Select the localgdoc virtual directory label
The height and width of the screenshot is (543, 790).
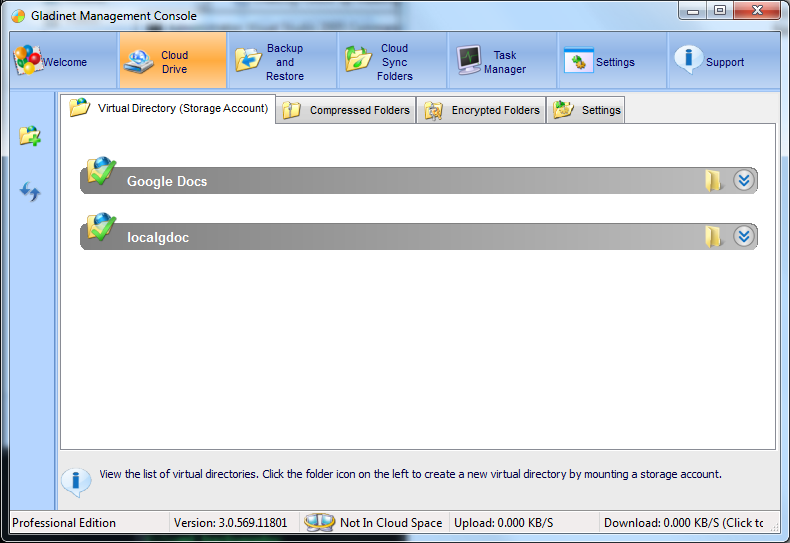(x=158, y=237)
